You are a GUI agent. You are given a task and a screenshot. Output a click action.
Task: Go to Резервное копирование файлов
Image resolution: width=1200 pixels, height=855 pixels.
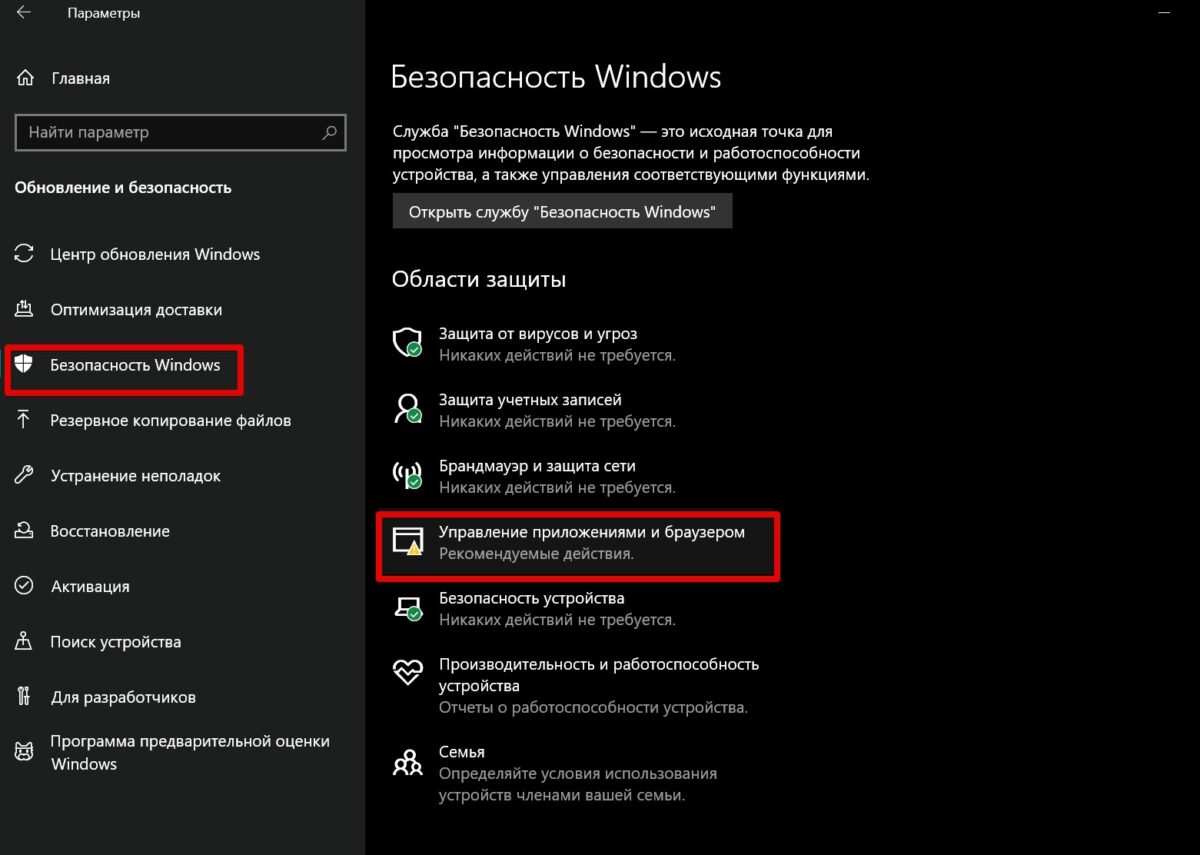pos(171,420)
